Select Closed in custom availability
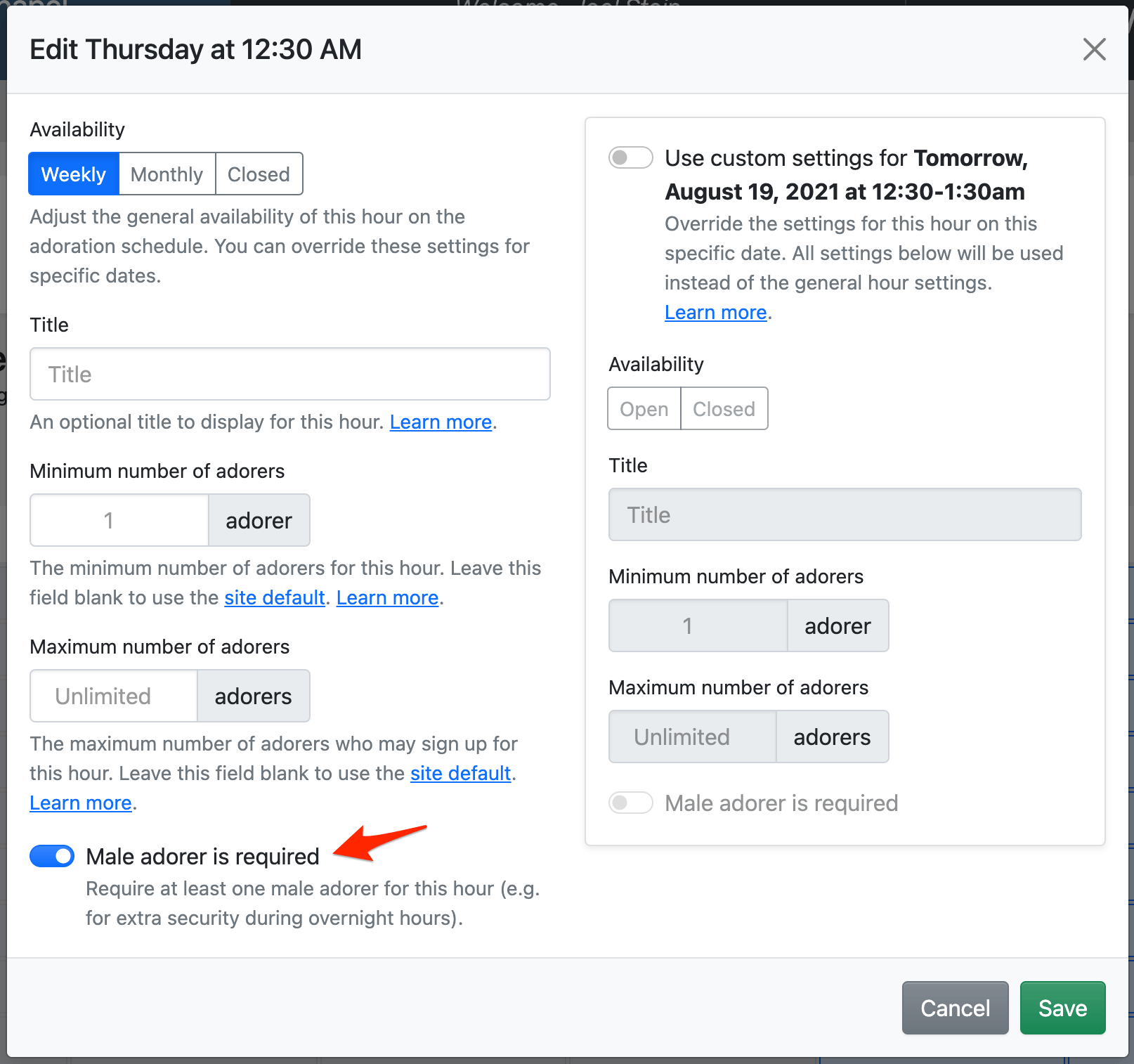Image resolution: width=1134 pixels, height=1064 pixels. (724, 408)
